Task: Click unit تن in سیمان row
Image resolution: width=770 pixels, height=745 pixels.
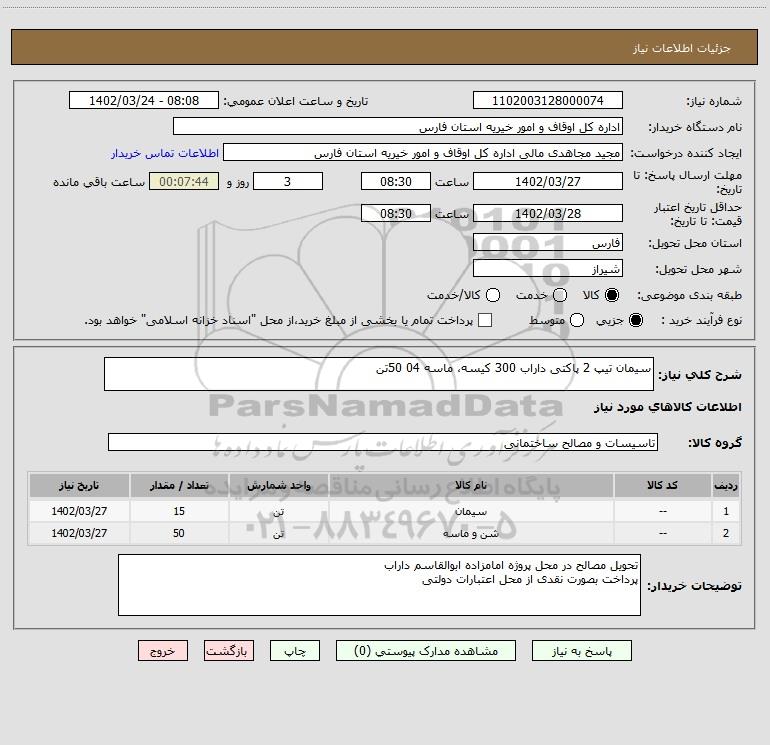Action: pos(278,511)
